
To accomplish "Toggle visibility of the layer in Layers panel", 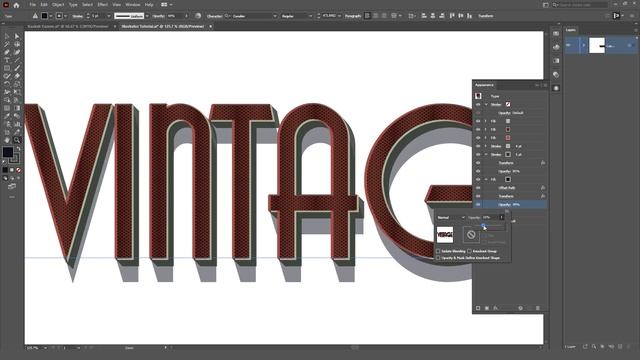I will (569, 45).
